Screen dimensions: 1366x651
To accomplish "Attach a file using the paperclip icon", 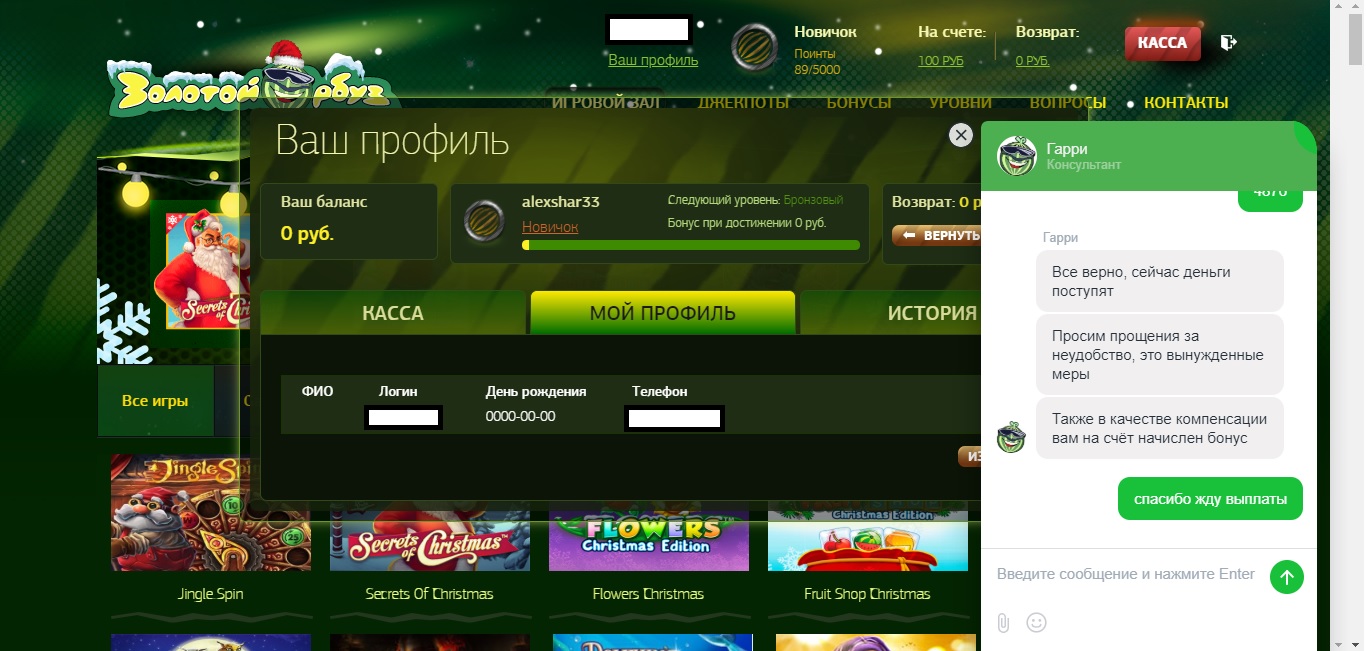I will 1003,623.
